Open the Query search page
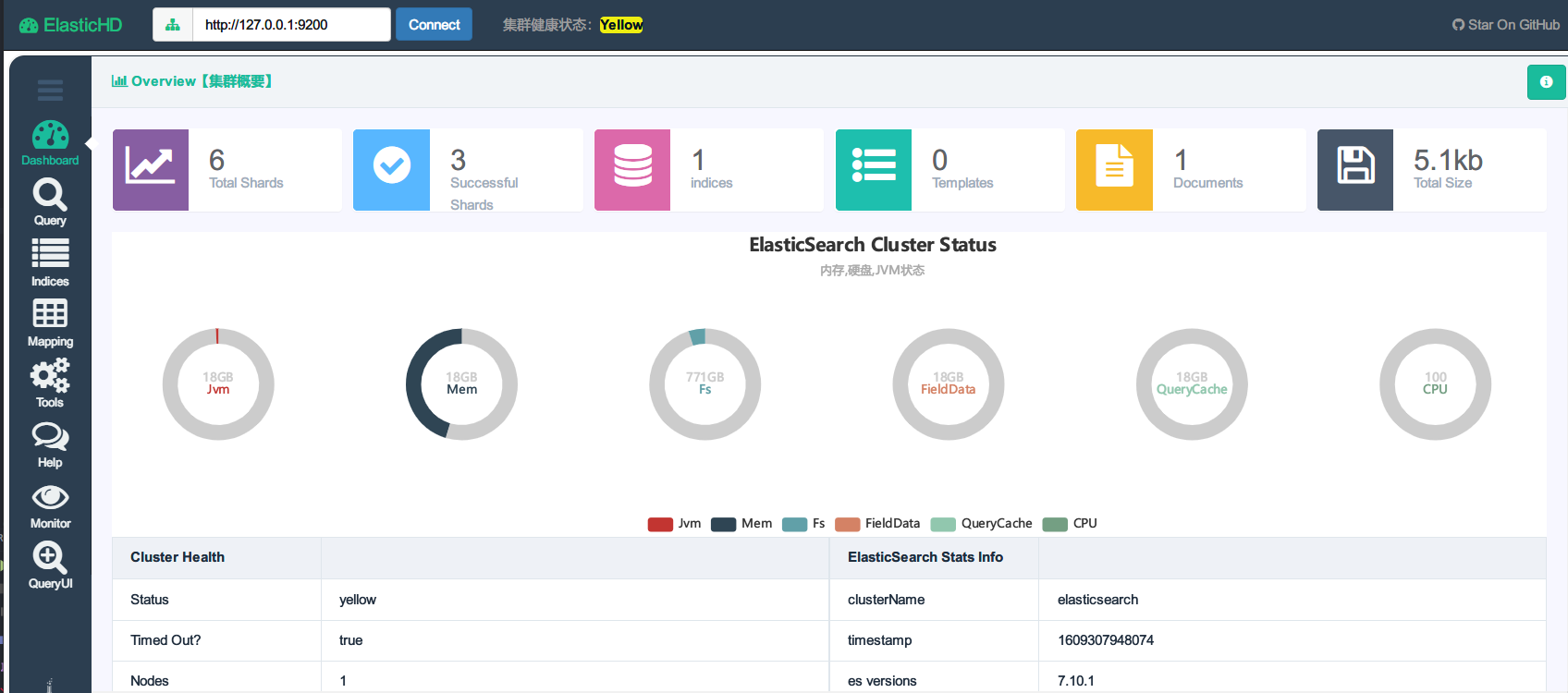Screen dimensions: 1568x693 click(50, 202)
